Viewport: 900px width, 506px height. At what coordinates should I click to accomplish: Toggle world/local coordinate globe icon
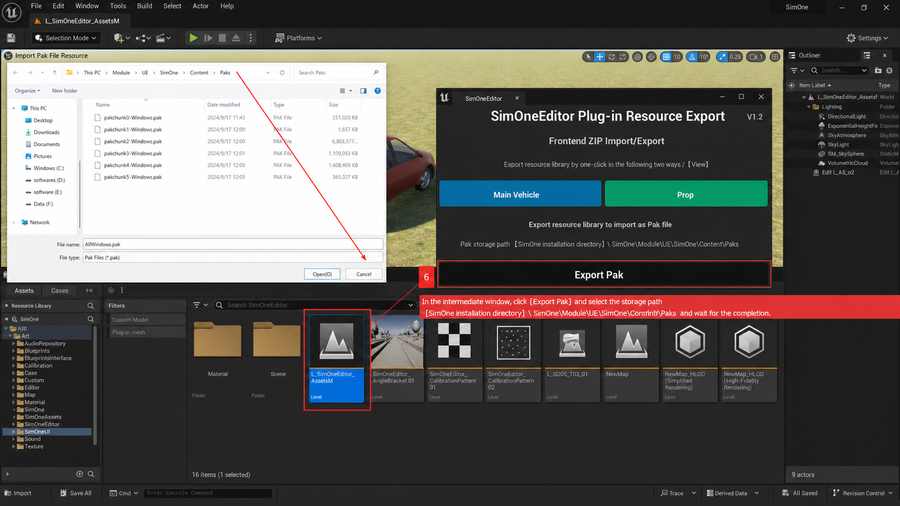coord(637,56)
